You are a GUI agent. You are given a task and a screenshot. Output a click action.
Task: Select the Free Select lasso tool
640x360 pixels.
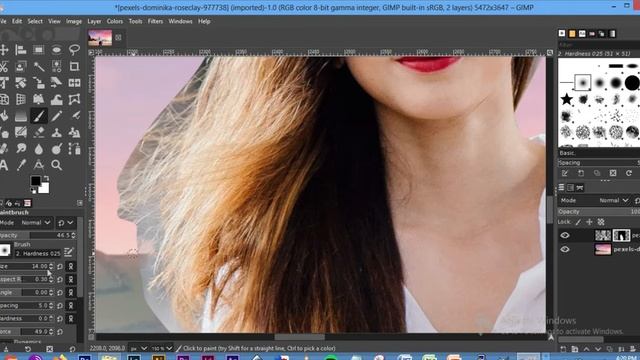[x=74, y=50]
